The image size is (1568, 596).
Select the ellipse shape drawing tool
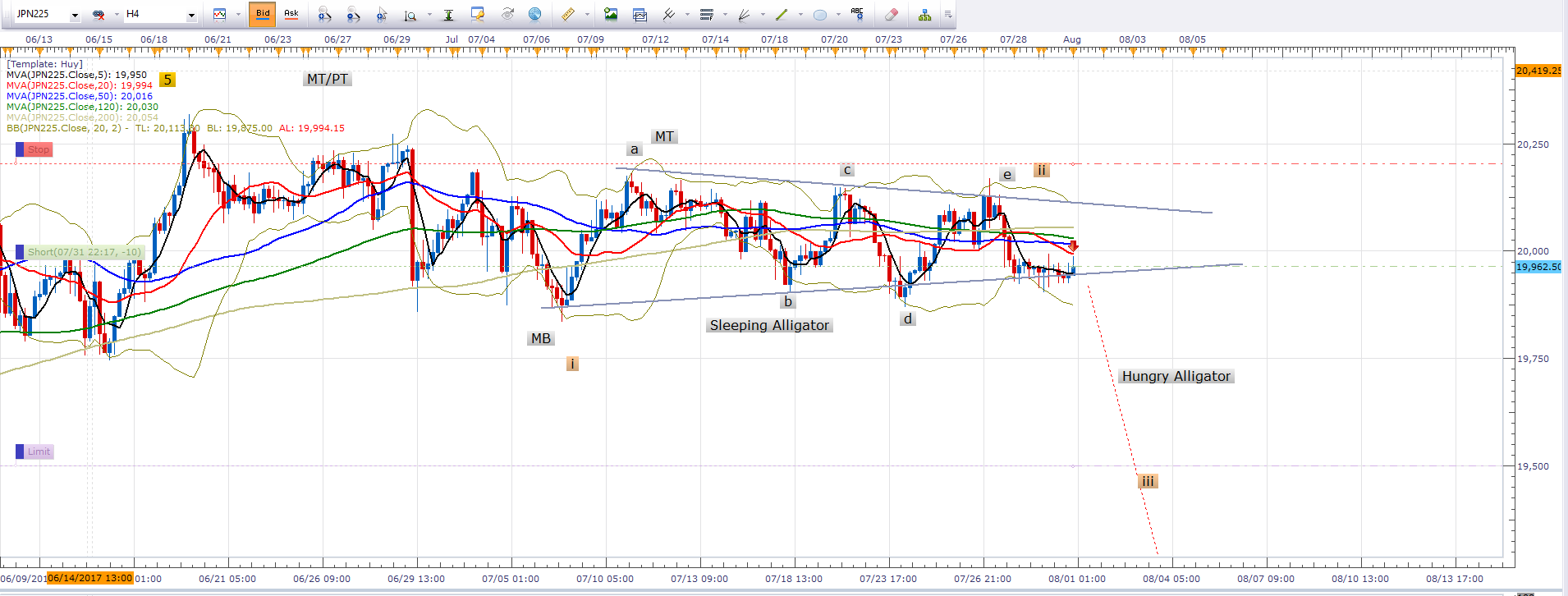819,14
